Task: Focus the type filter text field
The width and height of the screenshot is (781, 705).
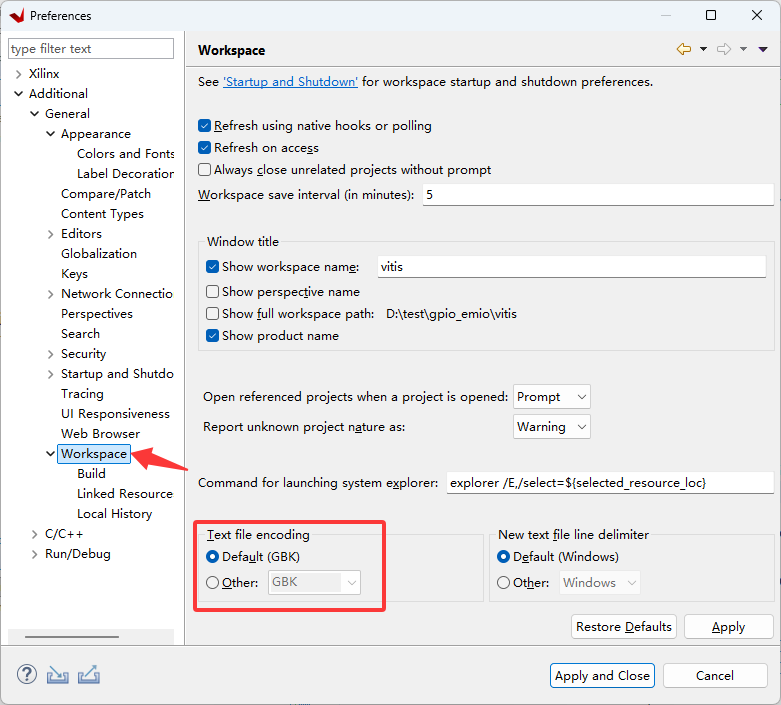Action: (91, 48)
